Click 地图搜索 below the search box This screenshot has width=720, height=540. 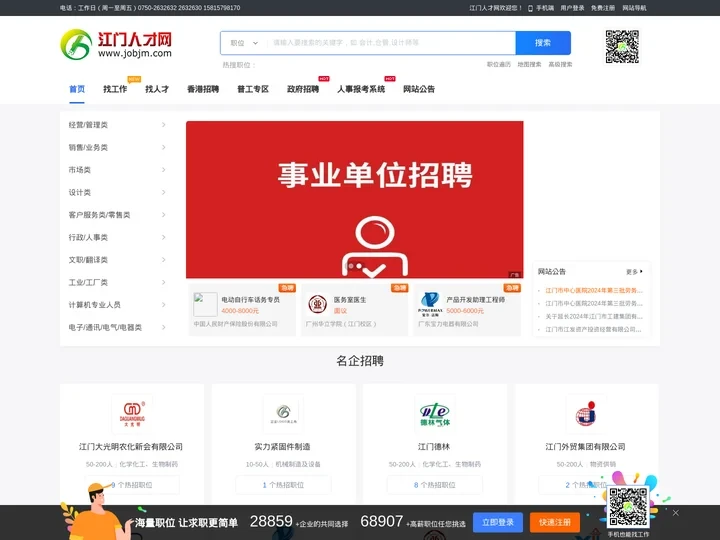pyautogui.click(x=529, y=64)
